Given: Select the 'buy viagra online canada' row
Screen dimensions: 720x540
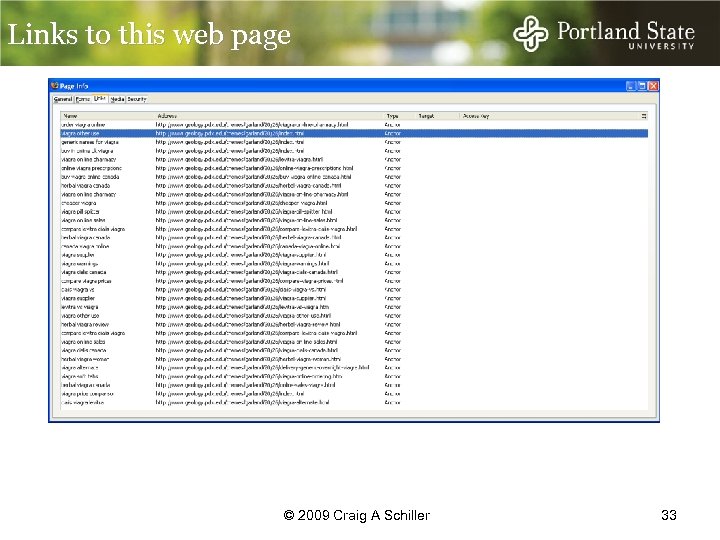Looking at the screenshot, I should (354, 177).
